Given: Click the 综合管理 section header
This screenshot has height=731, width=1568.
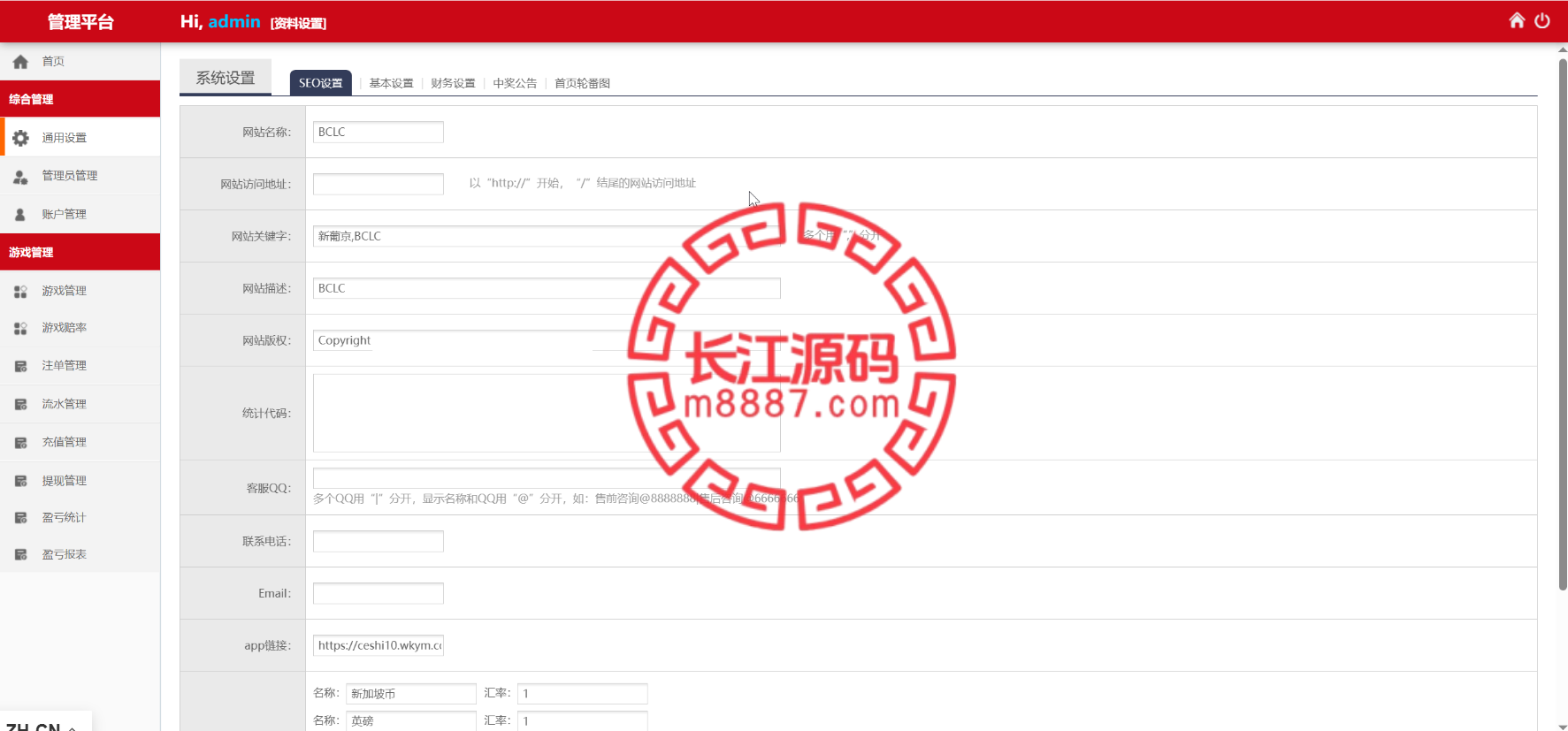Looking at the screenshot, I should (x=80, y=99).
